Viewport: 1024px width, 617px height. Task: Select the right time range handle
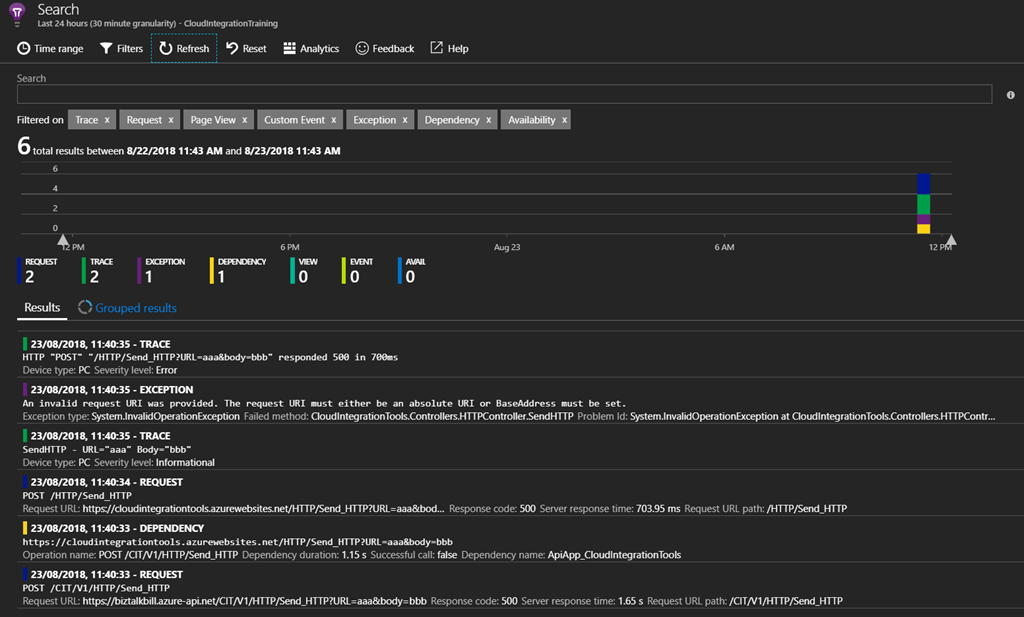click(x=952, y=240)
